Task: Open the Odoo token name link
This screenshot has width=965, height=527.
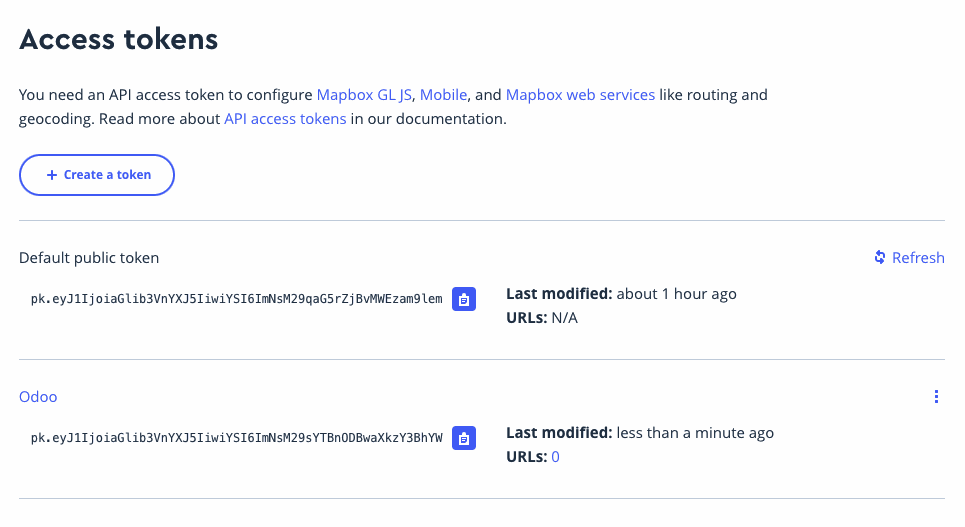Action: [x=38, y=396]
